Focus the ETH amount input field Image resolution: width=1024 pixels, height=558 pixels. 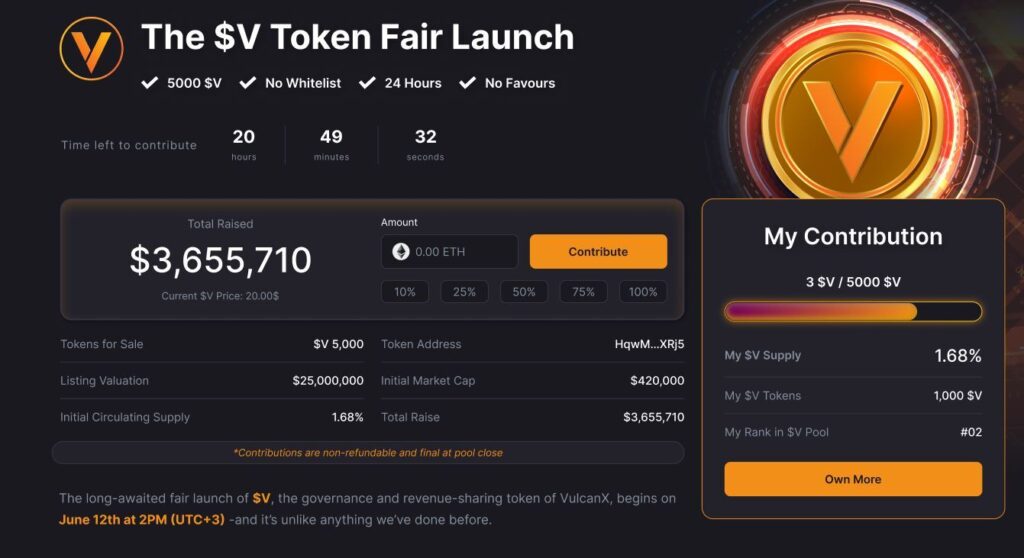coord(460,252)
